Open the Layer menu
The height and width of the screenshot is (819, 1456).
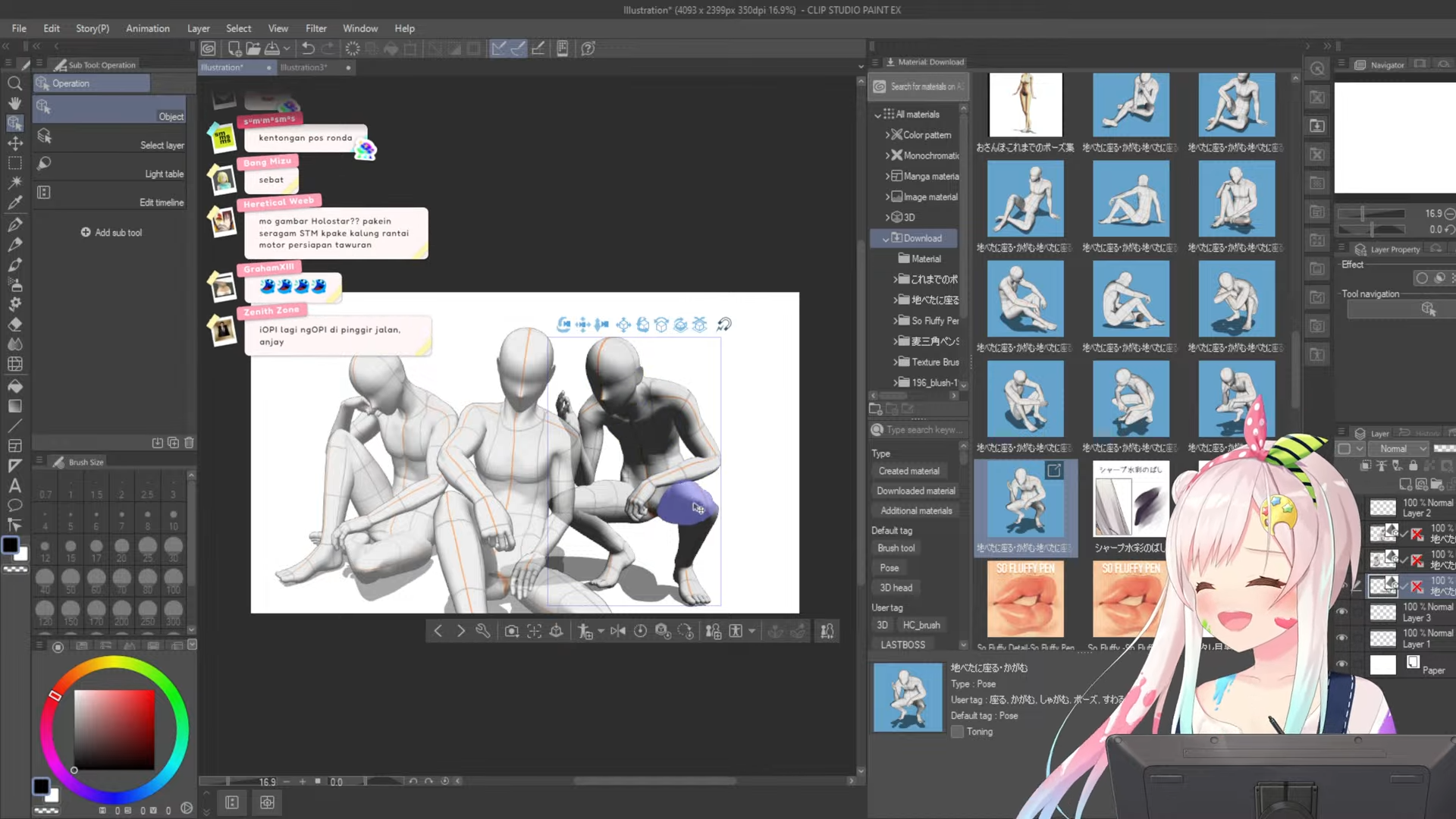198,28
